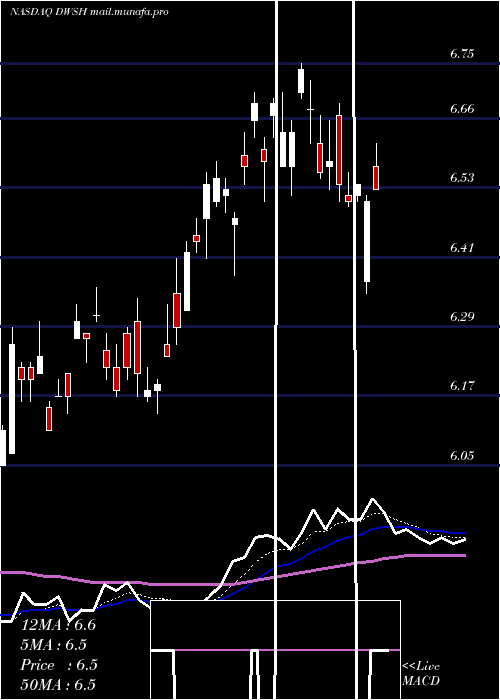
Task: Click the 12MA : 6.6 legend text
Action: [x=58, y=625]
